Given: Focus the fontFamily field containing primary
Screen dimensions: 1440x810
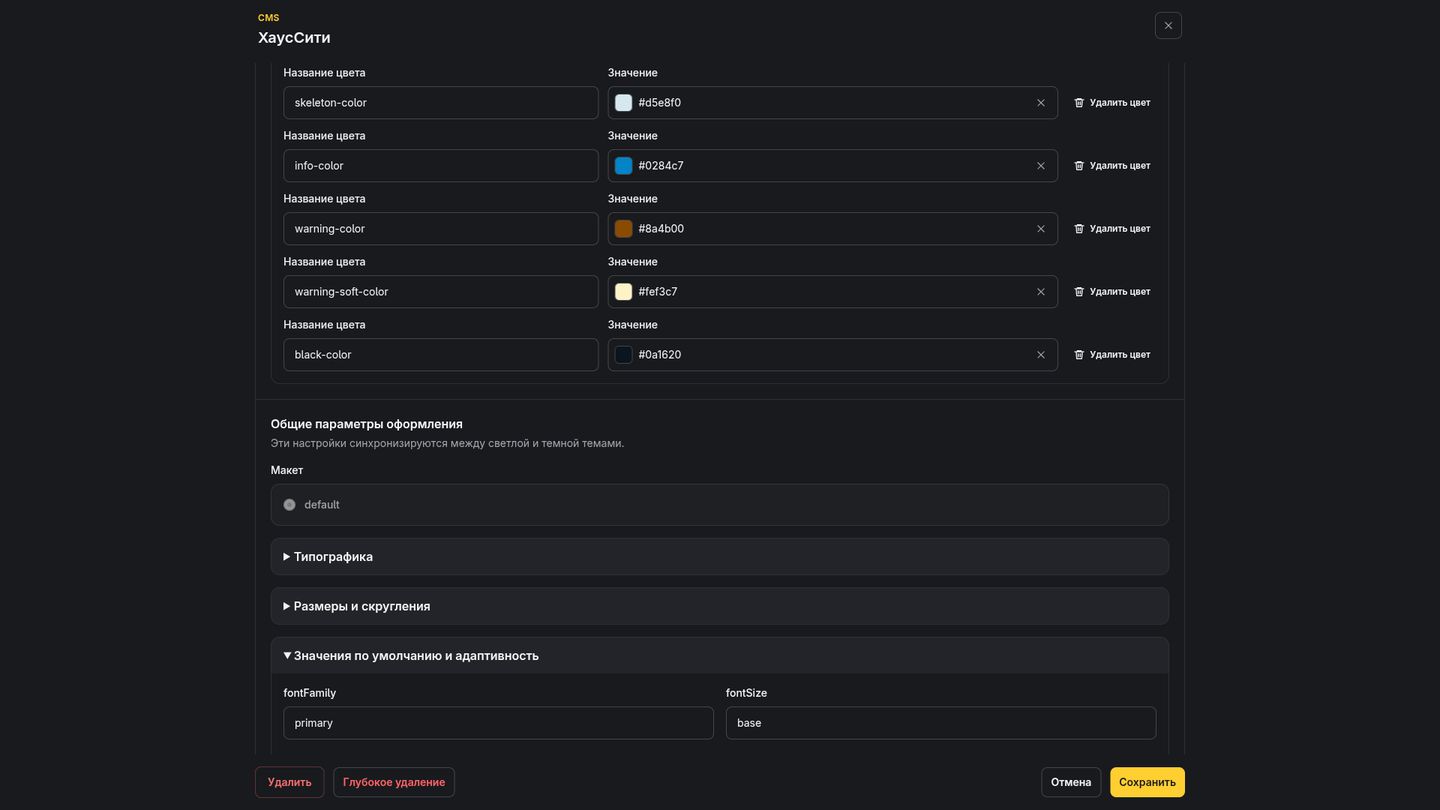Looking at the screenshot, I should 498,723.
